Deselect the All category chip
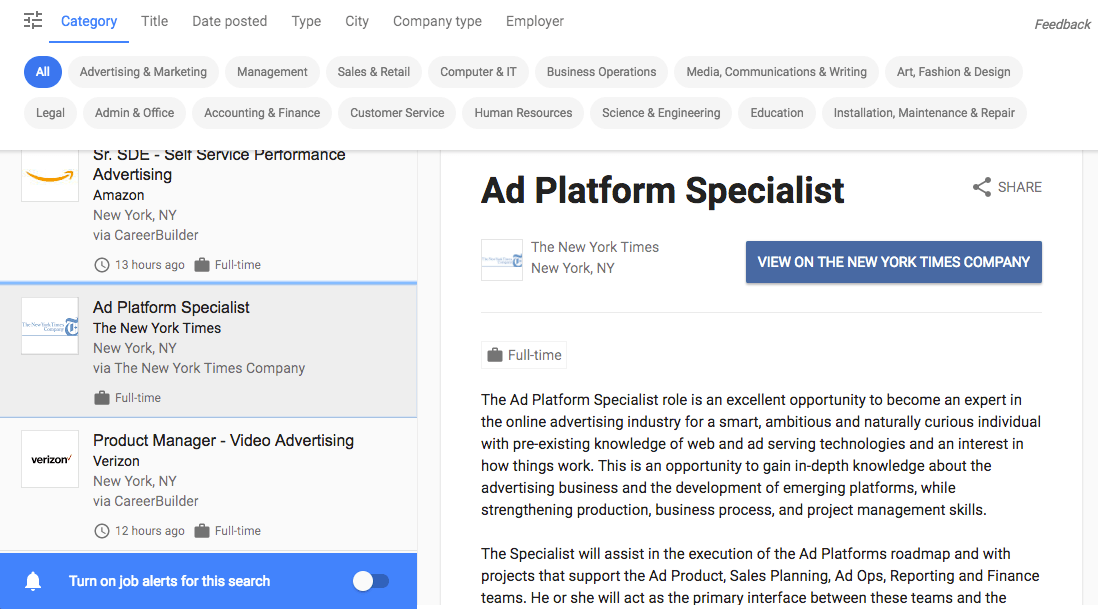Image resolution: width=1098 pixels, height=609 pixels. [42, 72]
